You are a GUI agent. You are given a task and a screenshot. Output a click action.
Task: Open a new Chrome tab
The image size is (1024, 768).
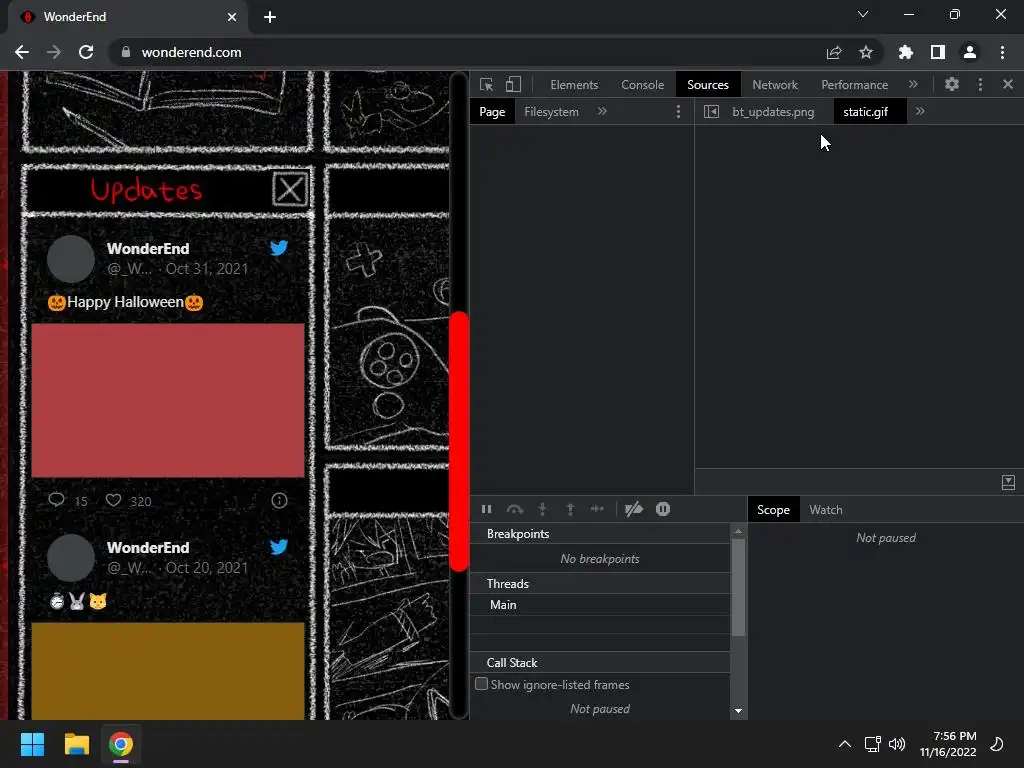[270, 17]
